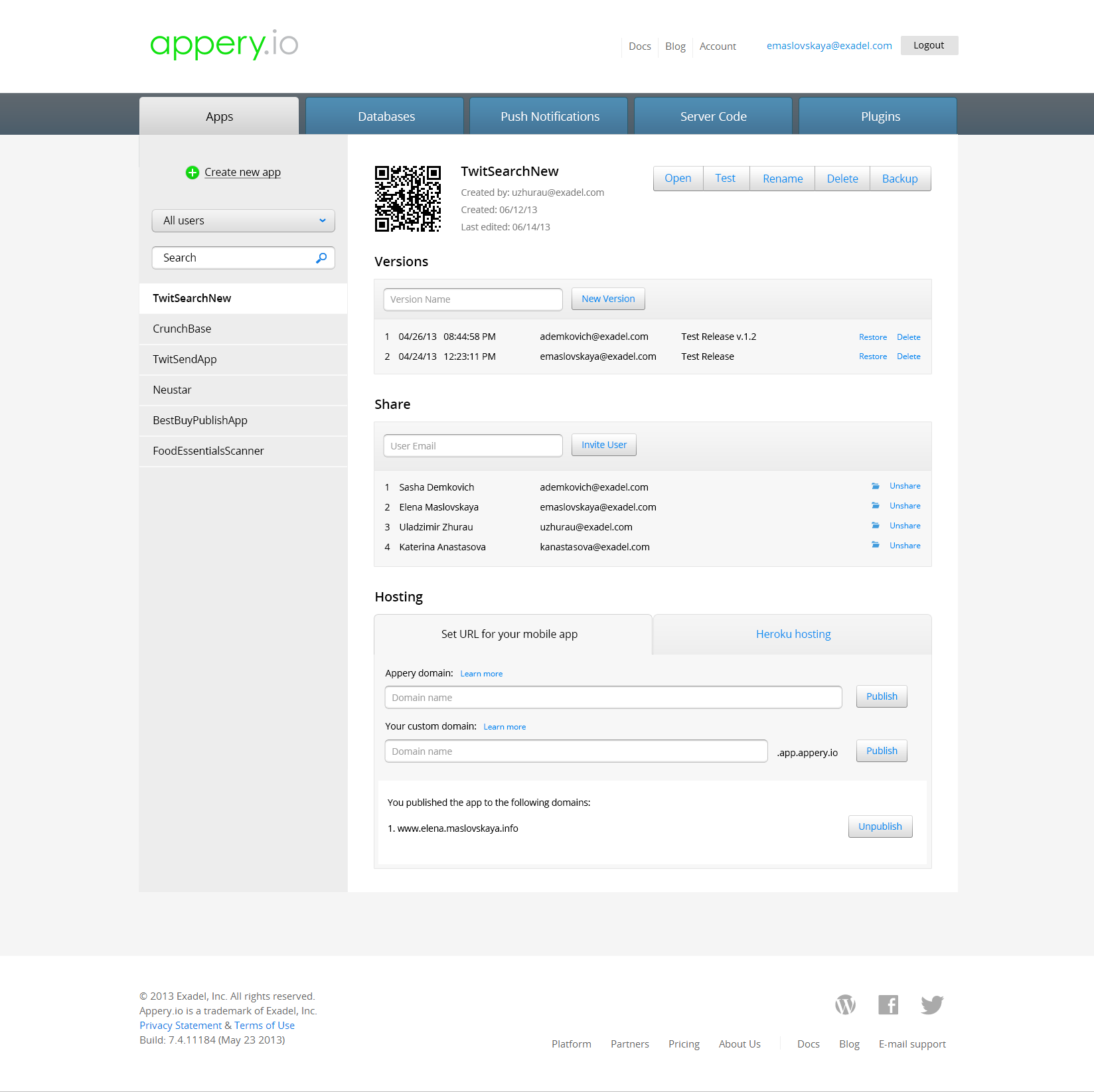The image size is (1094, 1092).
Task: Switch to the Databases tab
Action: pos(385,116)
